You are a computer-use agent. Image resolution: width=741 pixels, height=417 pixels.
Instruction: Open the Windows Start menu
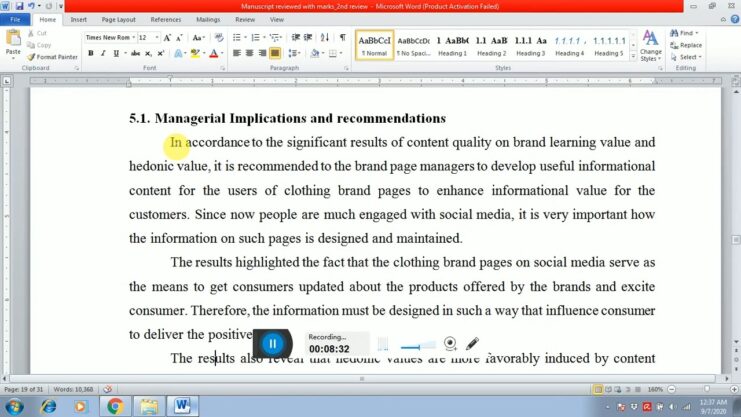[x=14, y=406]
